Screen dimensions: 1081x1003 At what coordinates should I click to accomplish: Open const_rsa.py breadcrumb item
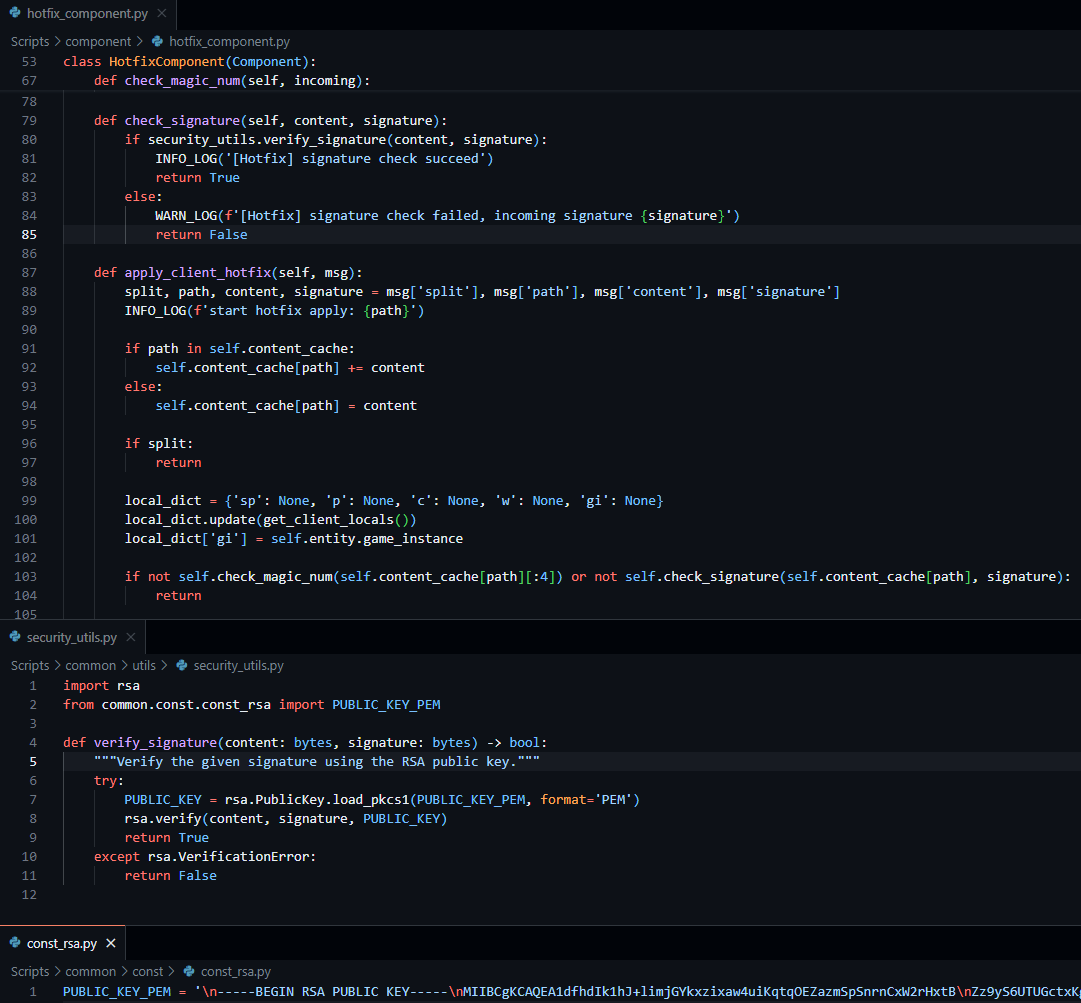[236, 971]
